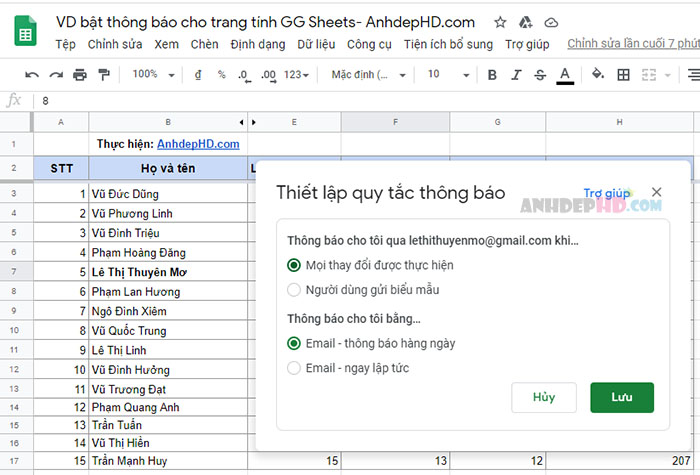The image size is (700, 475).
Task: Select the 'Họ và tên' header cell
Action: (168, 168)
